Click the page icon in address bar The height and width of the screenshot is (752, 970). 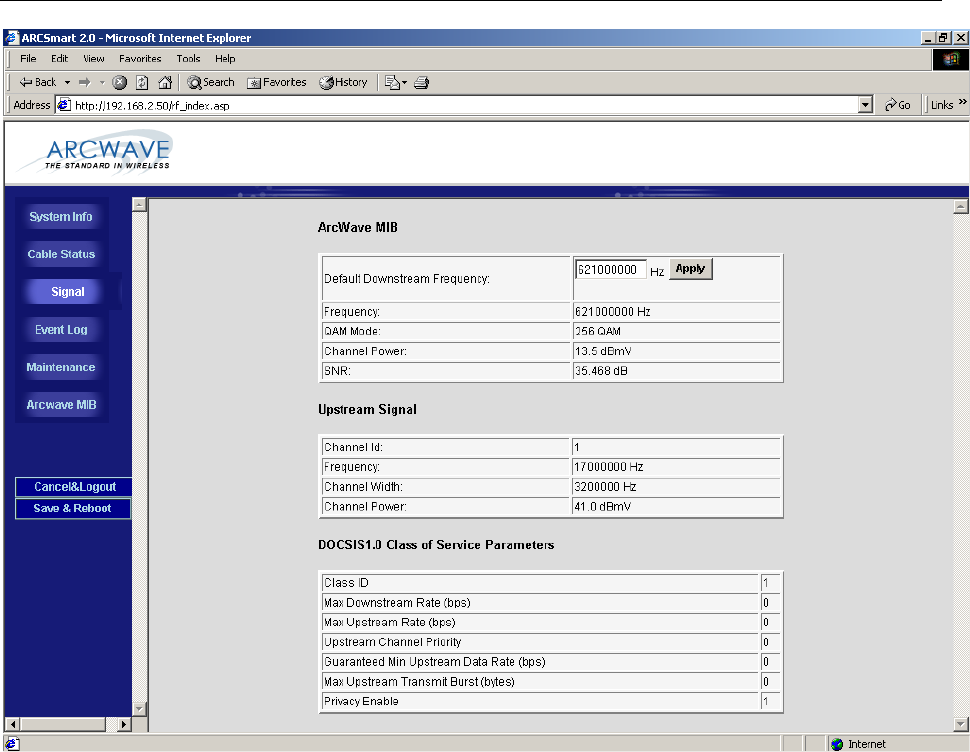pyautogui.click(x=64, y=105)
